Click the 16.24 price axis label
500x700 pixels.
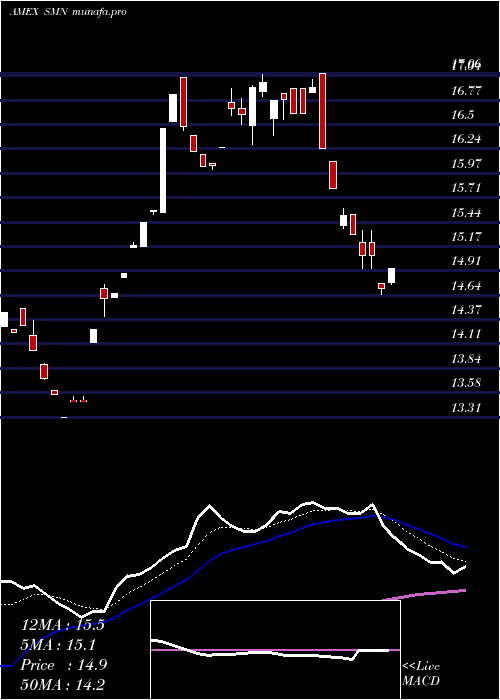point(466,139)
